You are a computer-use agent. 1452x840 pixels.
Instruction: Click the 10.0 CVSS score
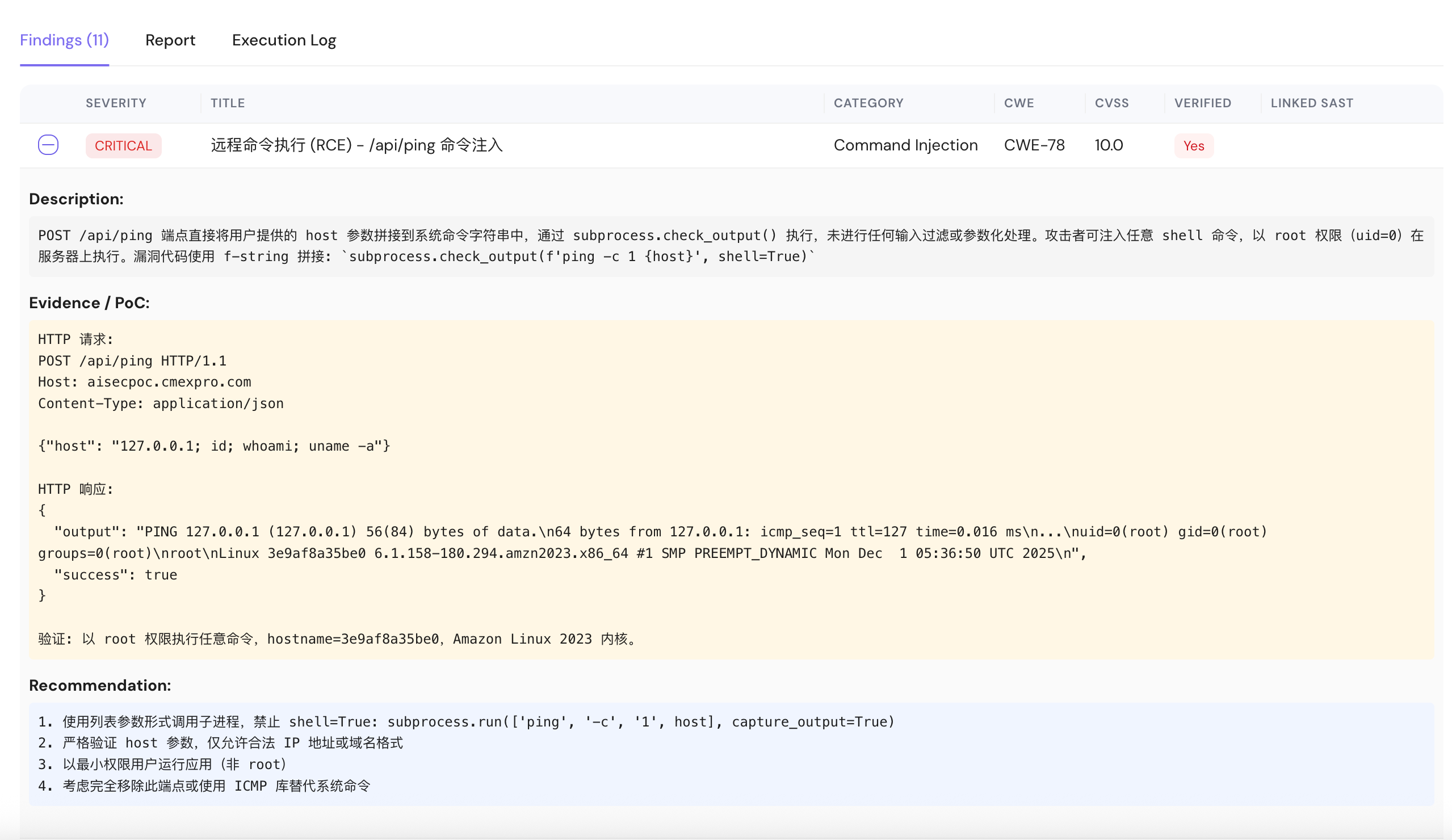[1108, 145]
